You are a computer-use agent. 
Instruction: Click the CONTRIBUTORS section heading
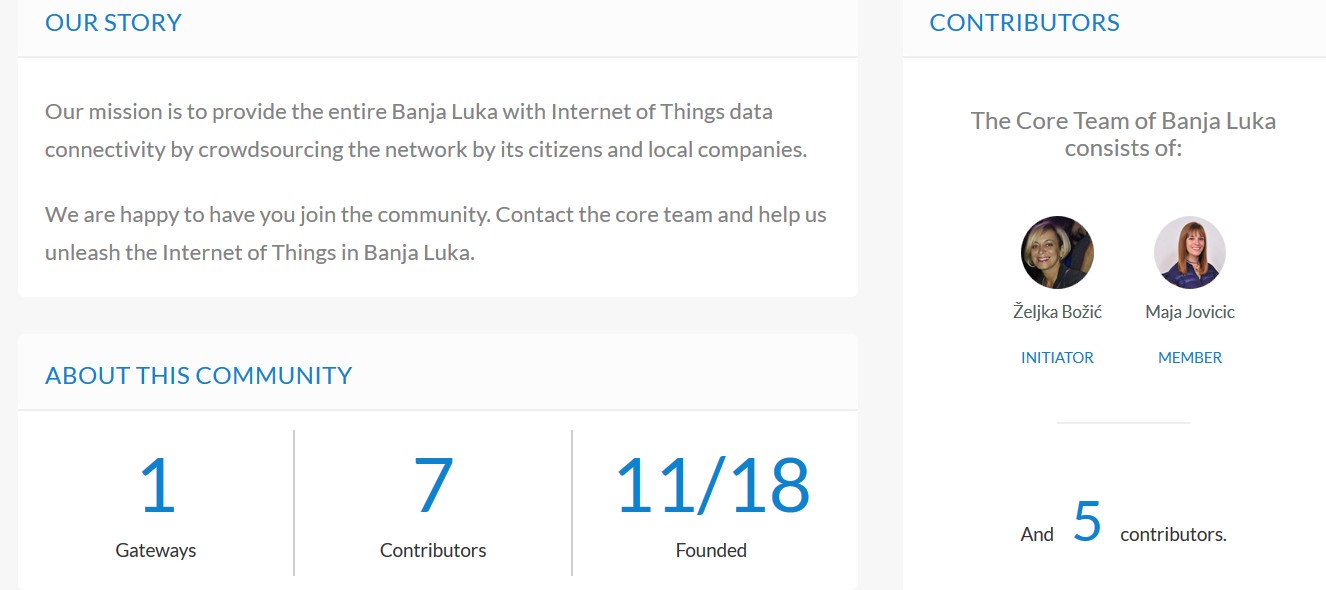click(1024, 23)
